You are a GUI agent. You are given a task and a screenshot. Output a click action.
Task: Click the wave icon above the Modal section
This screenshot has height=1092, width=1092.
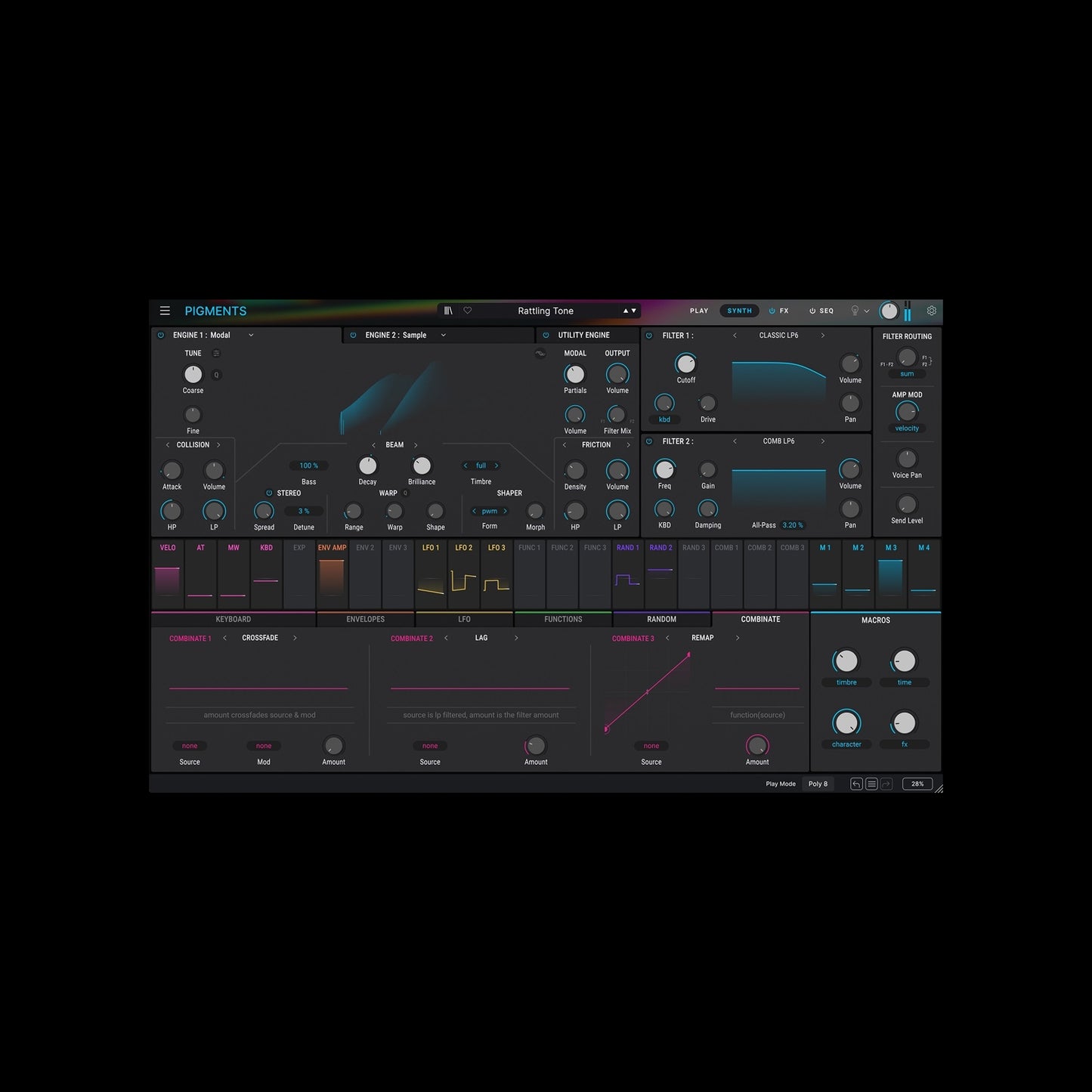click(x=540, y=353)
